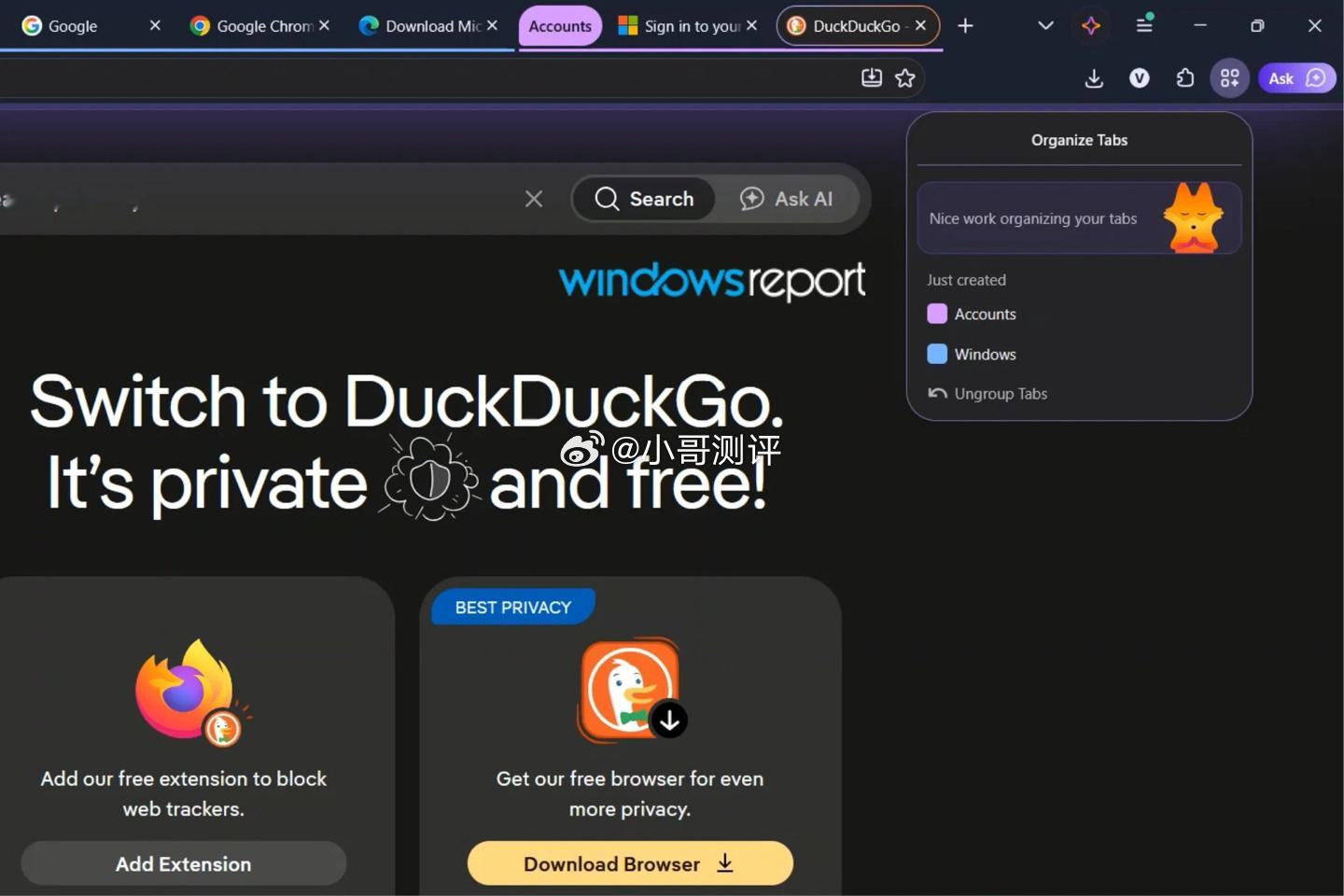Image resolution: width=1344 pixels, height=896 pixels.
Task: Click "Add our free extension to block" text
Action: click(x=184, y=778)
